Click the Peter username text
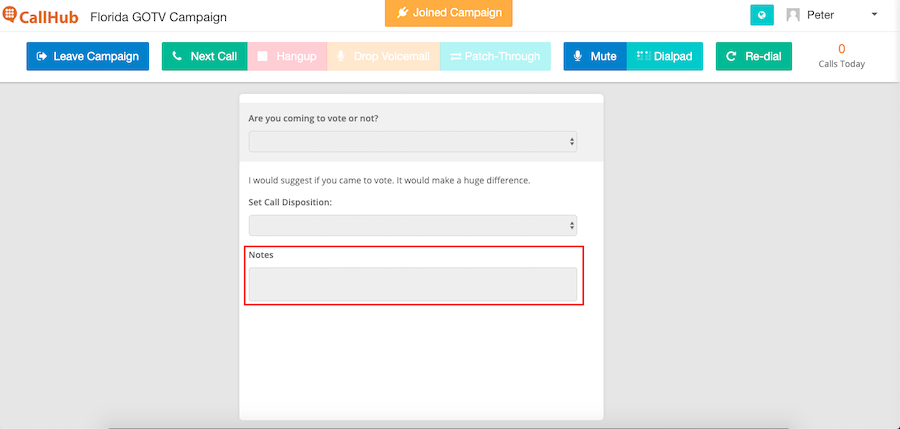The height and width of the screenshot is (429, 900). 820,16
